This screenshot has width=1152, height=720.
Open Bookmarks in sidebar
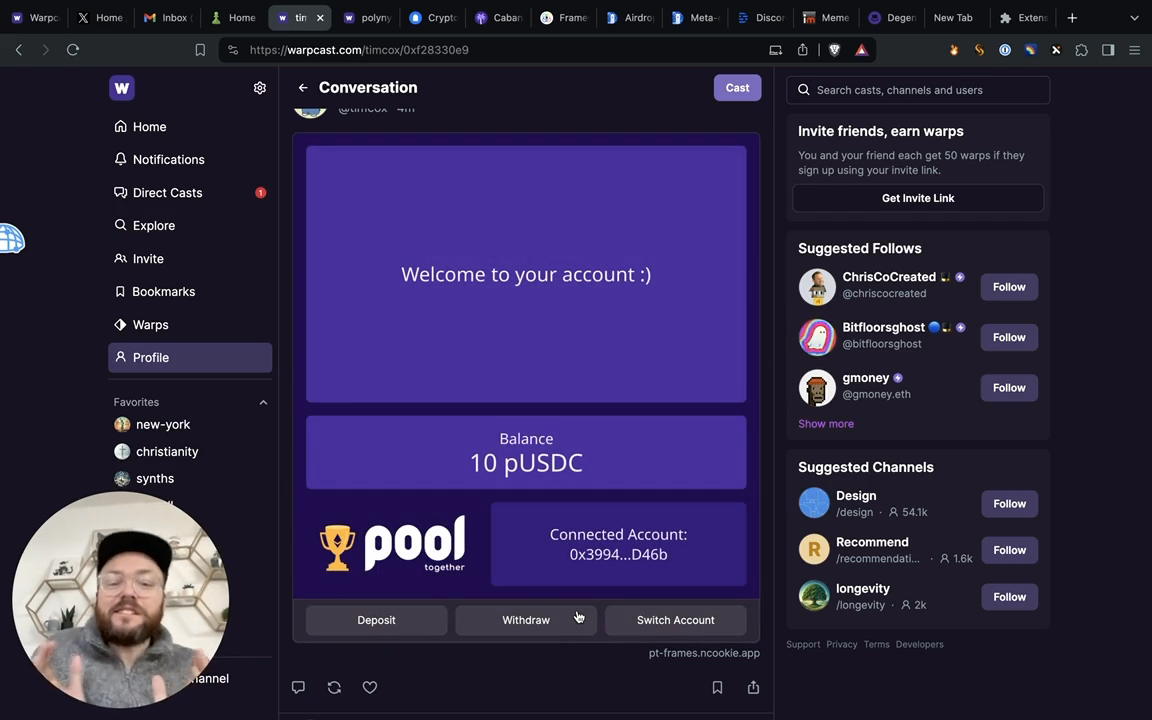(190, 292)
